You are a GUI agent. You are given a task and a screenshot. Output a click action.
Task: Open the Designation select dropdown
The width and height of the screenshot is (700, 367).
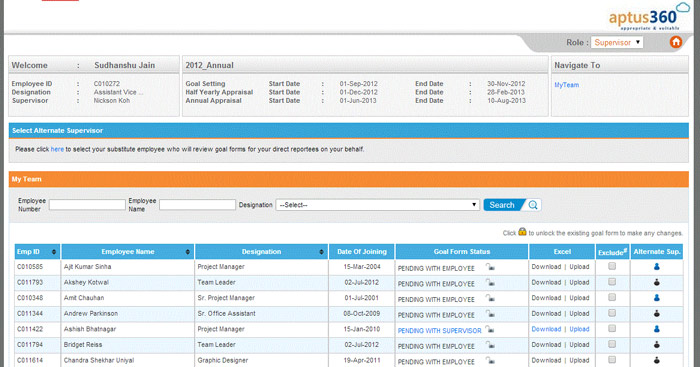point(377,205)
